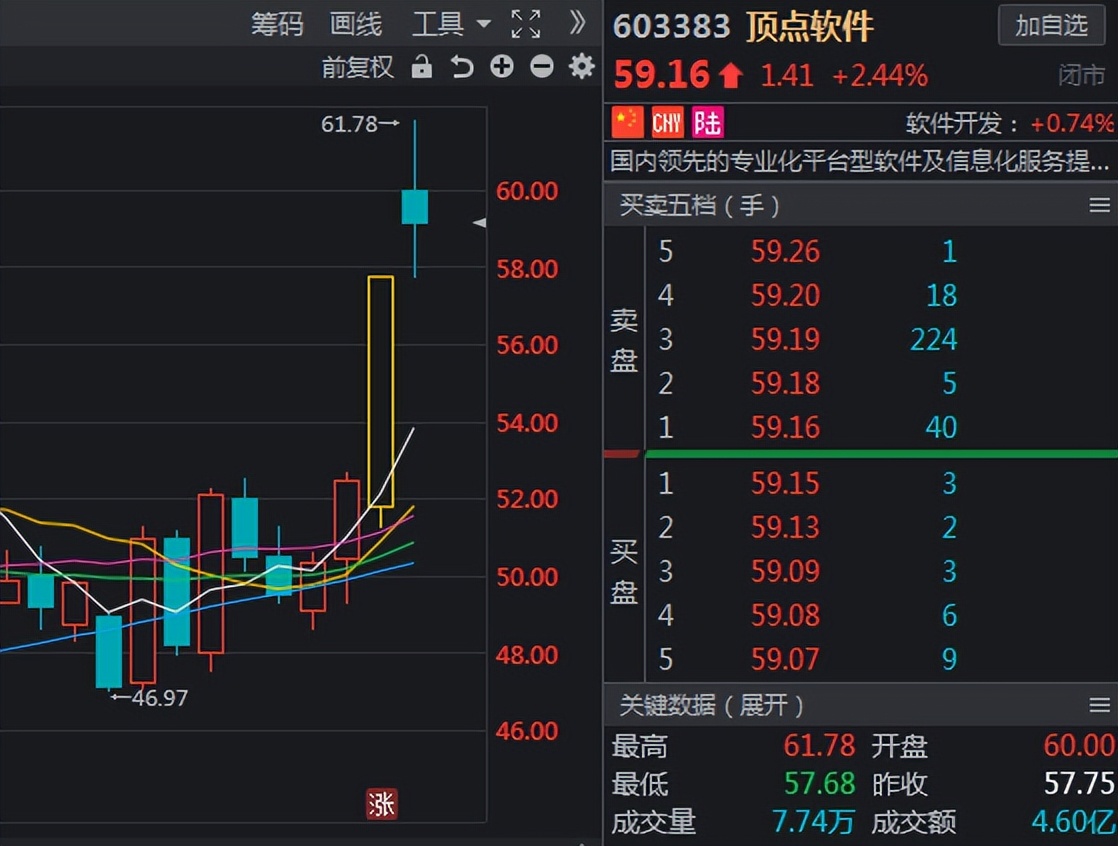Select sell level 5 price 59.26
1118x846 pixels.
[785, 252]
